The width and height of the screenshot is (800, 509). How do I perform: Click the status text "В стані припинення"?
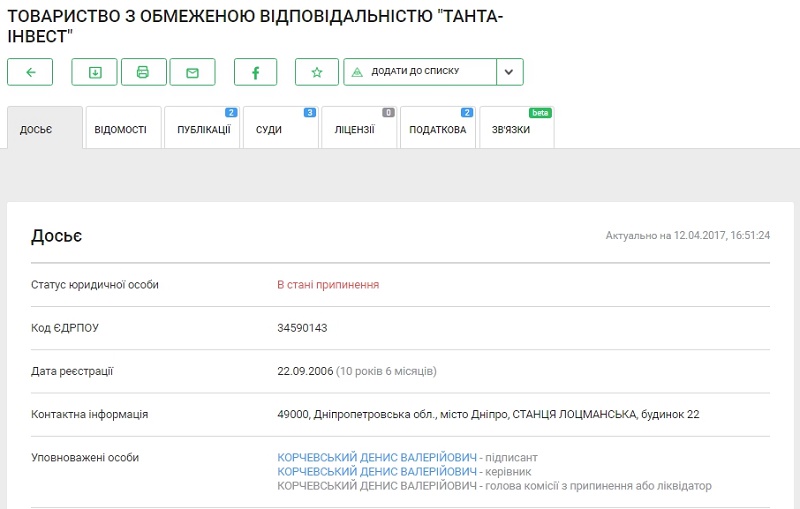click(328, 285)
